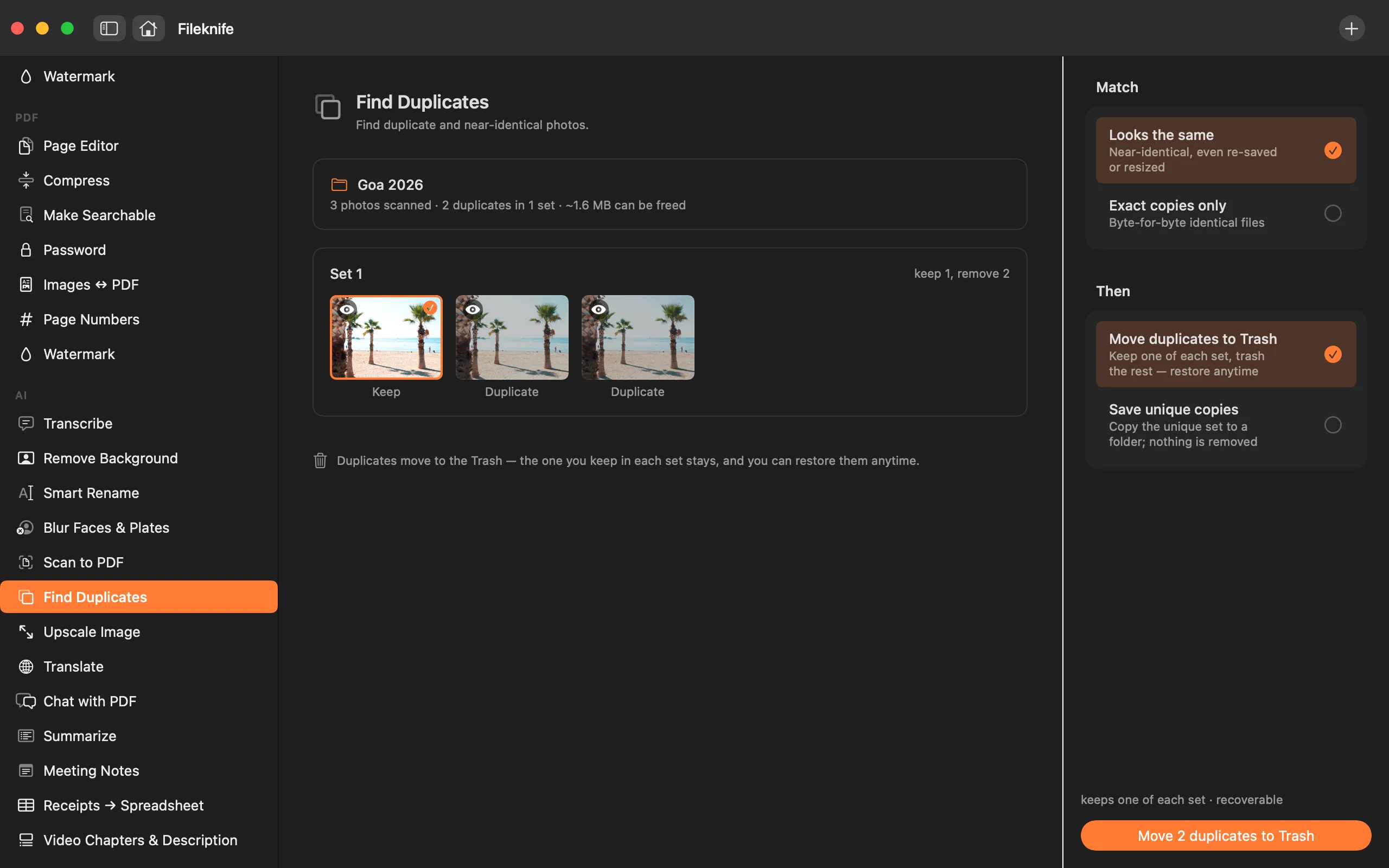
Task: Open Blur Faces & Plates tool
Action: click(139, 527)
